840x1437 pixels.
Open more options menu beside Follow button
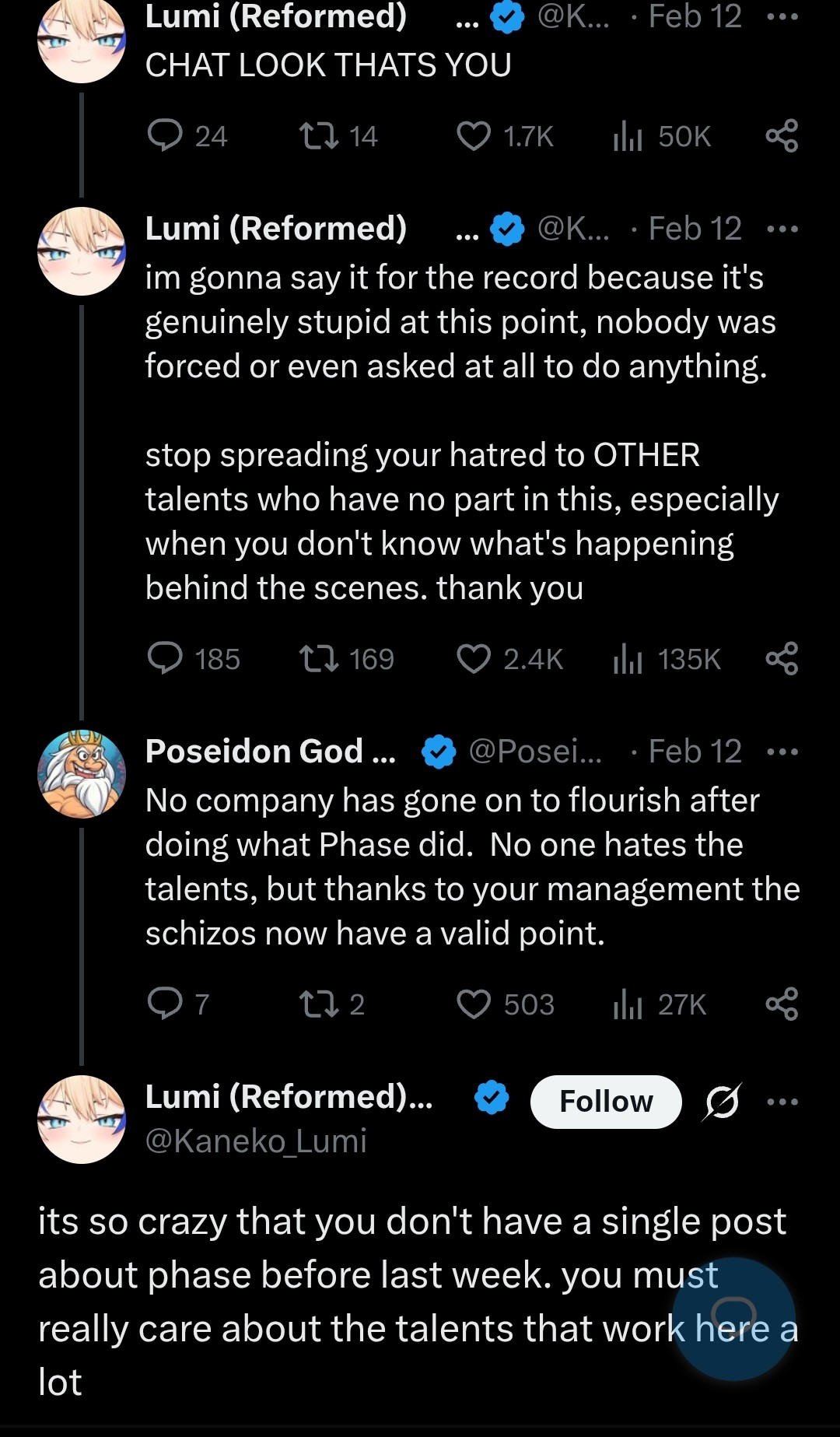pos(782,1102)
